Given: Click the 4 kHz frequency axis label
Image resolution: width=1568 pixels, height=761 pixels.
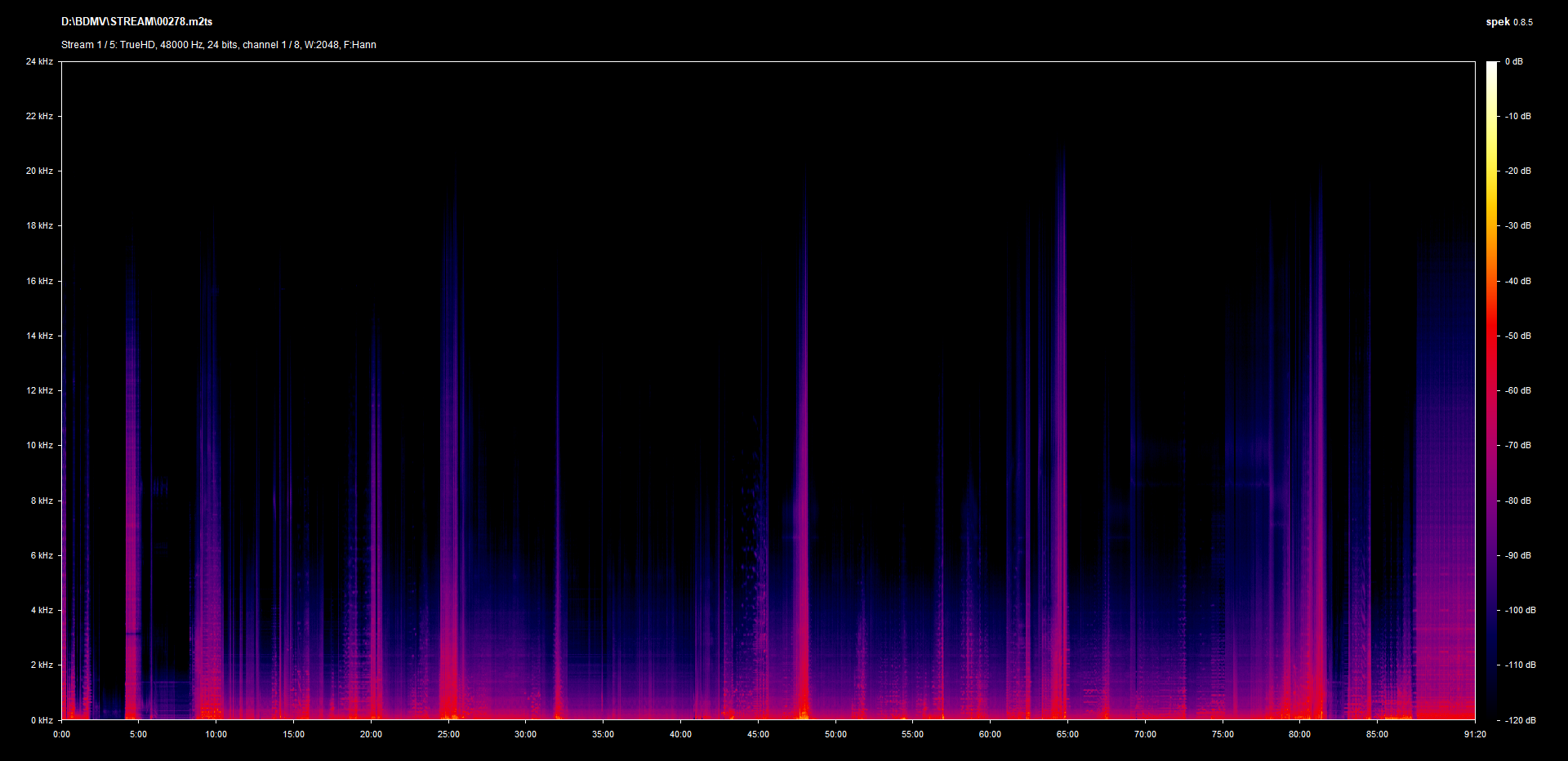Looking at the screenshot, I should pyautogui.click(x=42, y=610).
